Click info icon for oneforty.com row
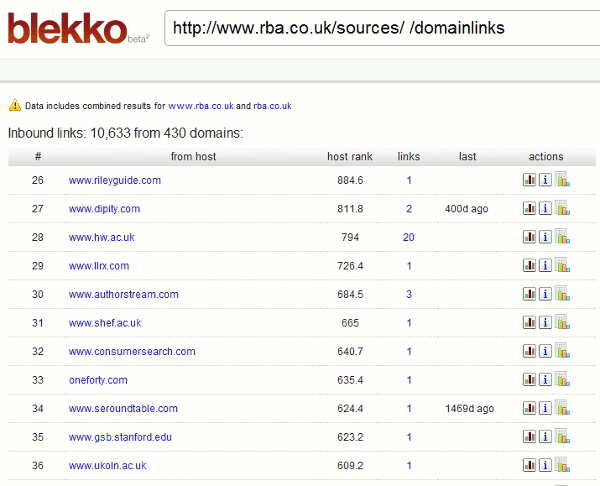600x486 pixels. pos(545,380)
